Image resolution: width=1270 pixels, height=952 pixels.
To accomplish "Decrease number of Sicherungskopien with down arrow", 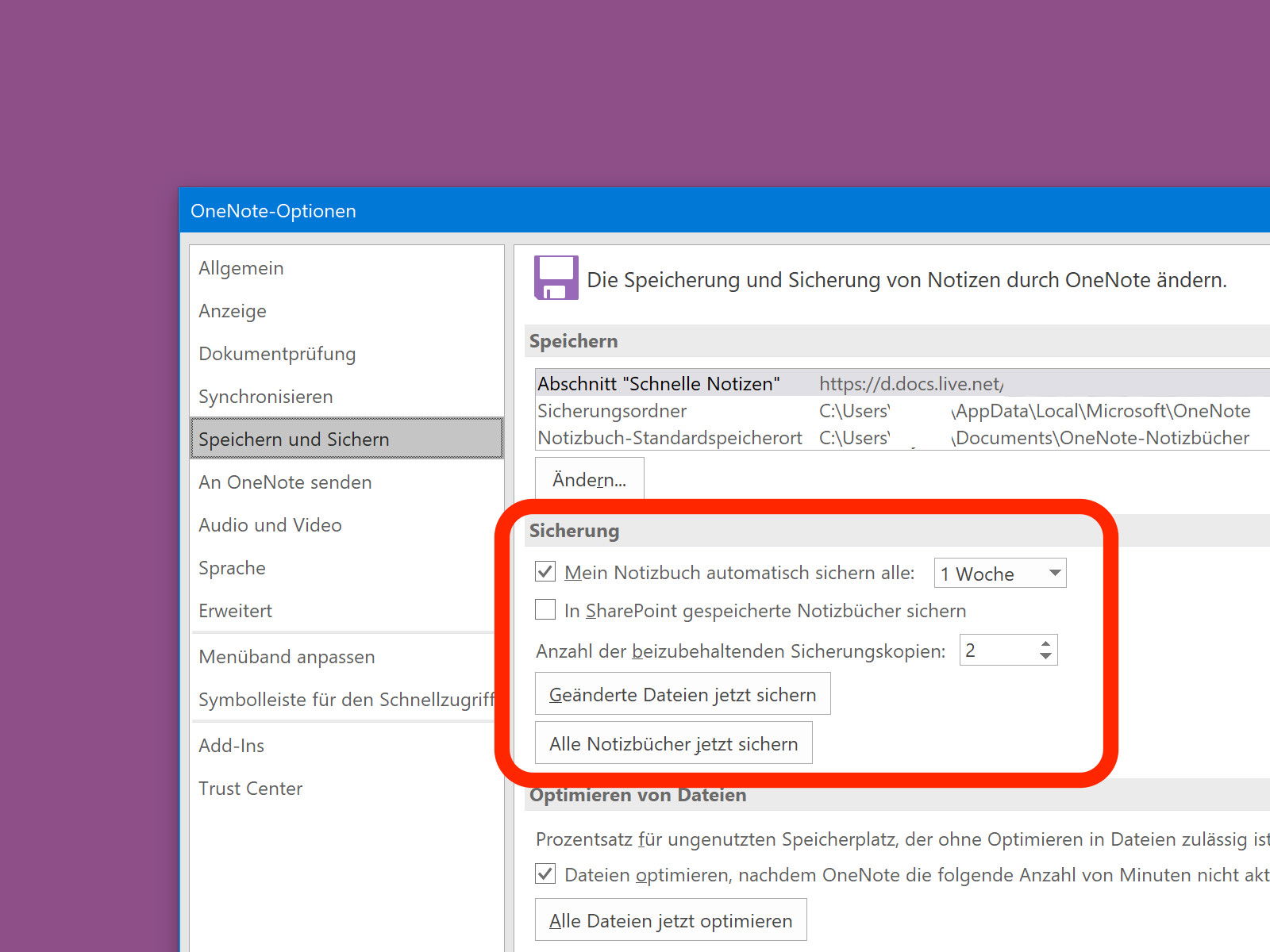I will (x=1045, y=656).
